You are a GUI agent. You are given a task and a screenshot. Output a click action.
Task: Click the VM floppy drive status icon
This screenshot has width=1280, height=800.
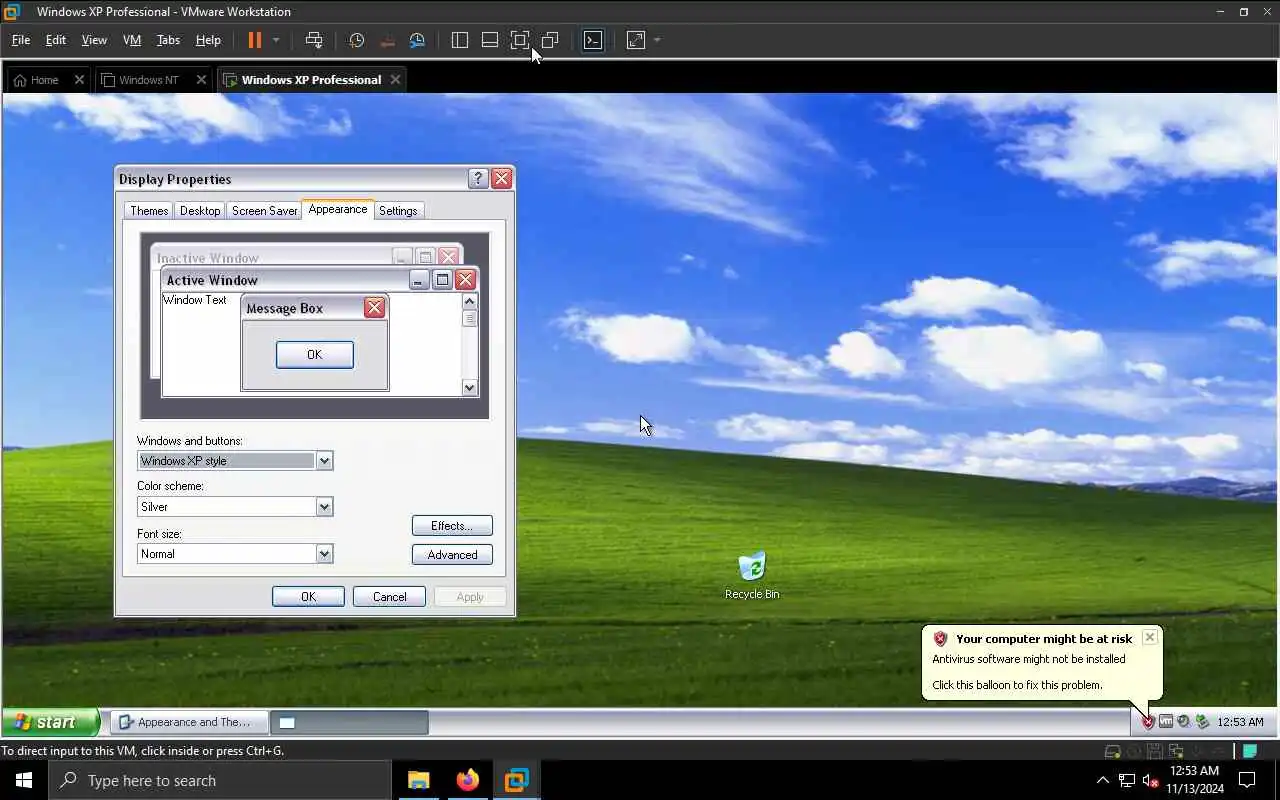click(x=1154, y=751)
